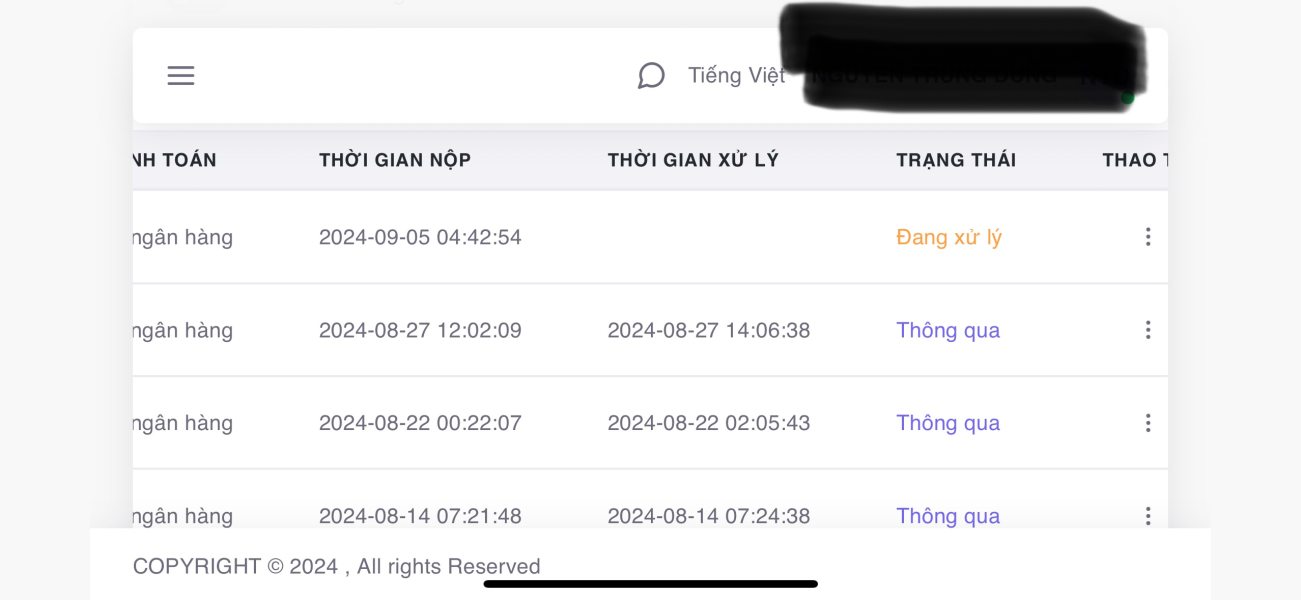Open the hamburger navigation menu

[x=181, y=76]
